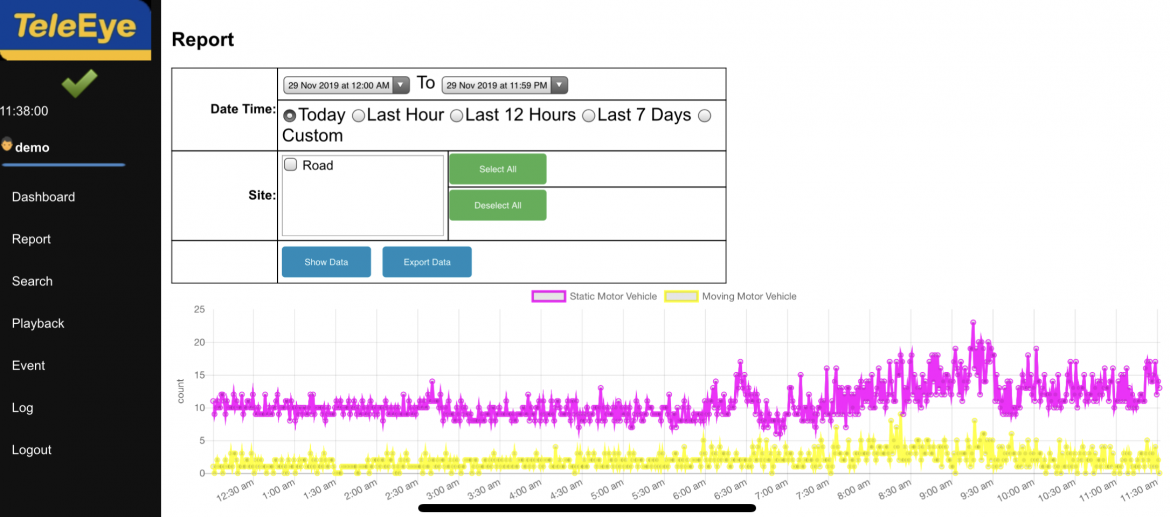Viewport: 1170px width, 517px height.
Task: Open the Event menu item
Action: pyautogui.click(x=28, y=365)
